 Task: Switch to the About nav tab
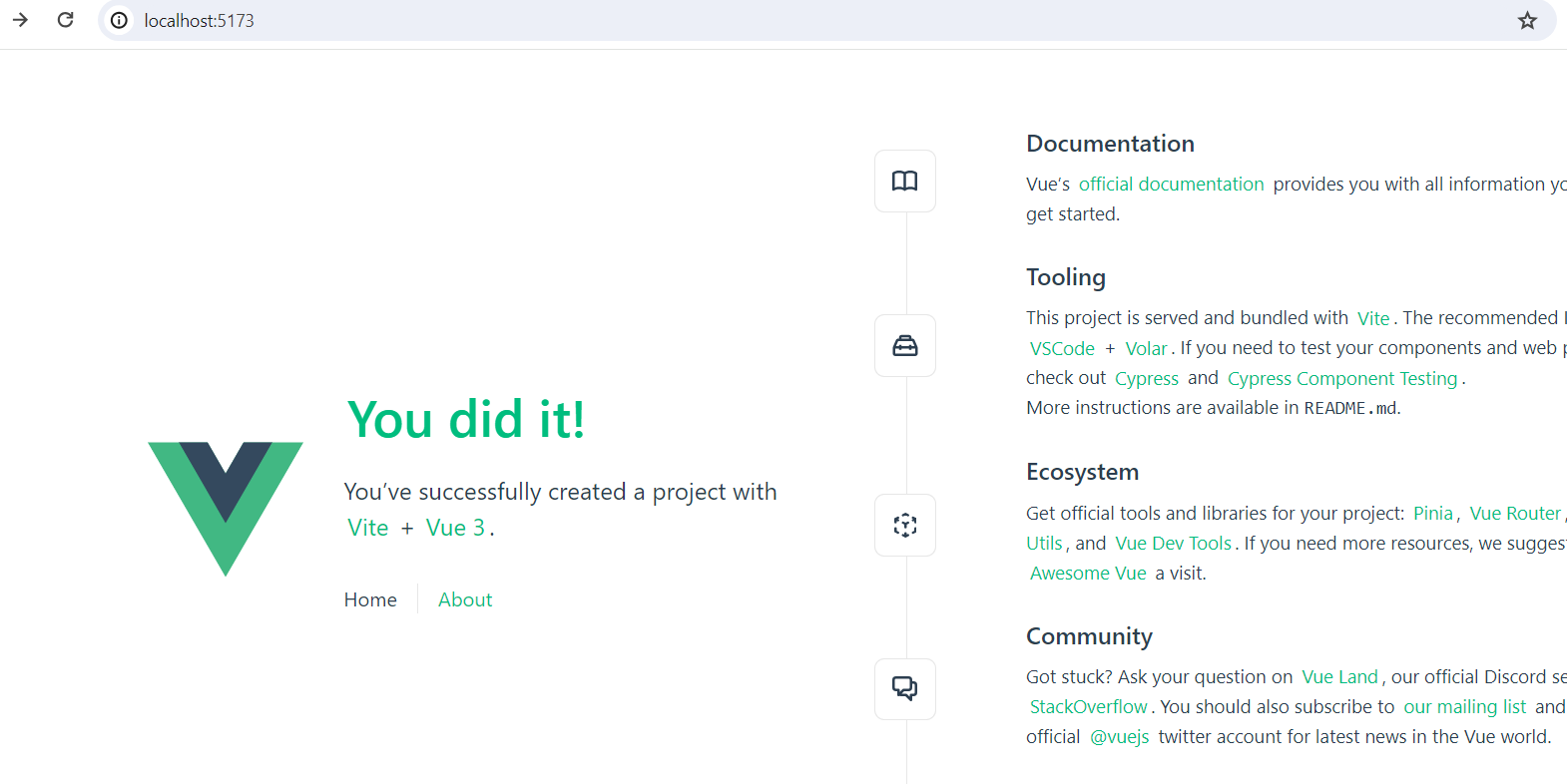(x=465, y=599)
